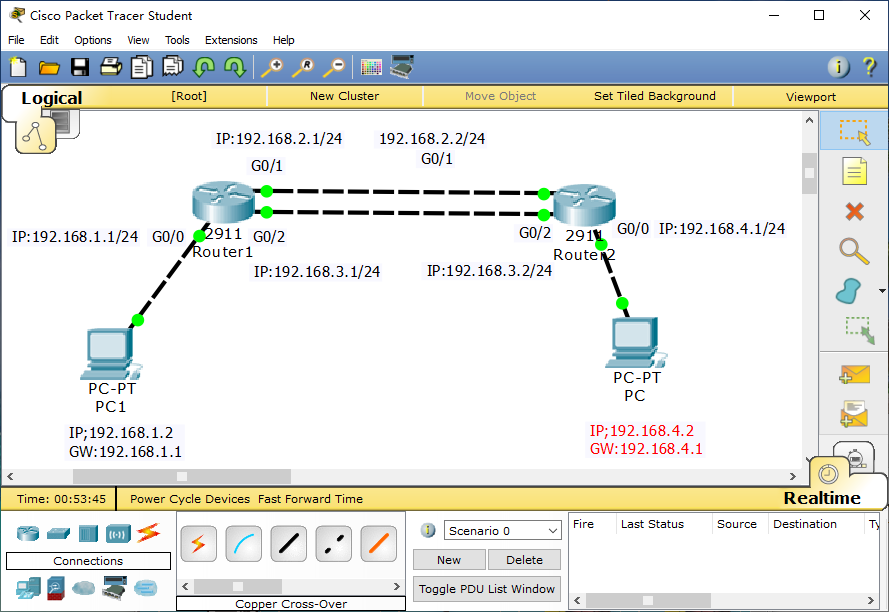
Task: Expand the Draw Polygon tool dropdown arrow
Action: pyautogui.click(x=882, y=291)
